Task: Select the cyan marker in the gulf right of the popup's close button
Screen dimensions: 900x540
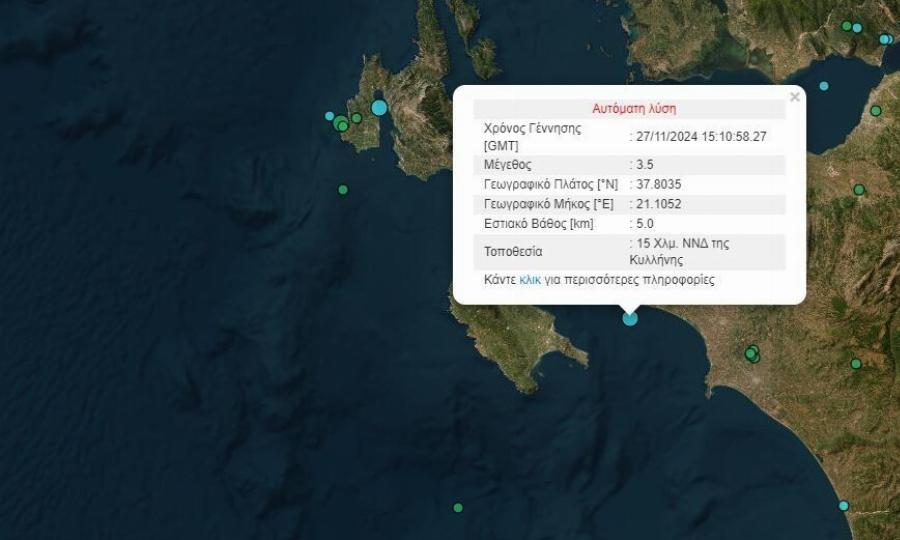Action: click(x=824, y=86)
